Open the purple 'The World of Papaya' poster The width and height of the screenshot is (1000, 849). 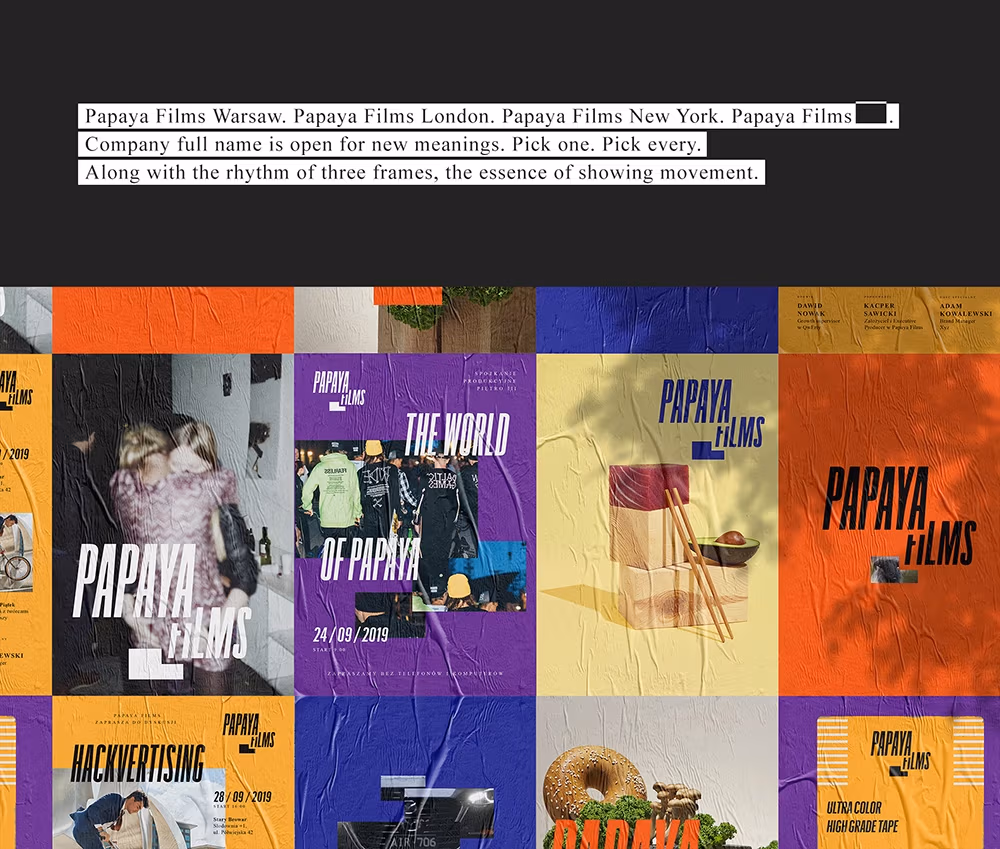tap(415, 524)
